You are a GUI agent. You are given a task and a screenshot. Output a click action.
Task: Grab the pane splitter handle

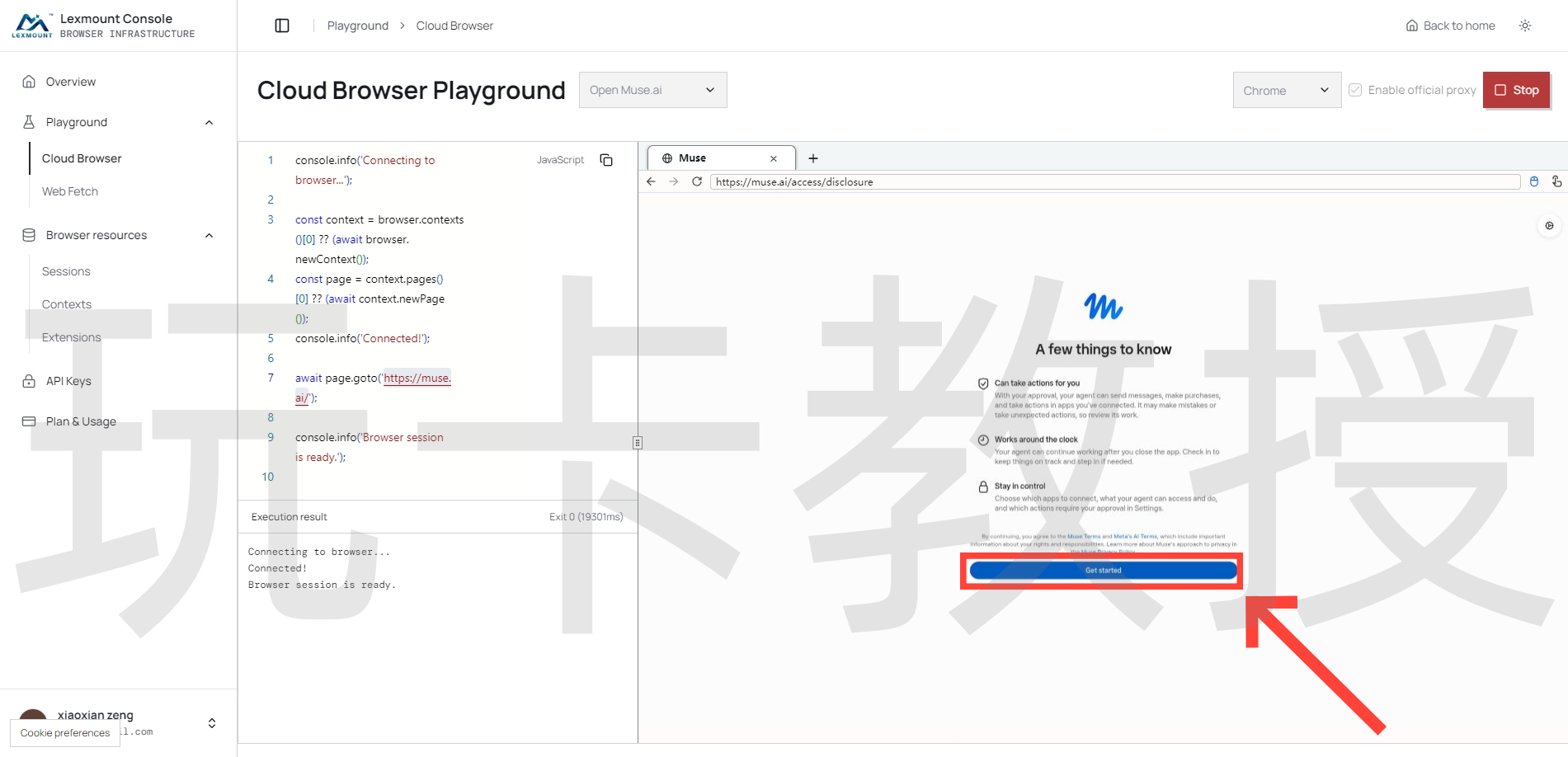[x=638, y=443]
